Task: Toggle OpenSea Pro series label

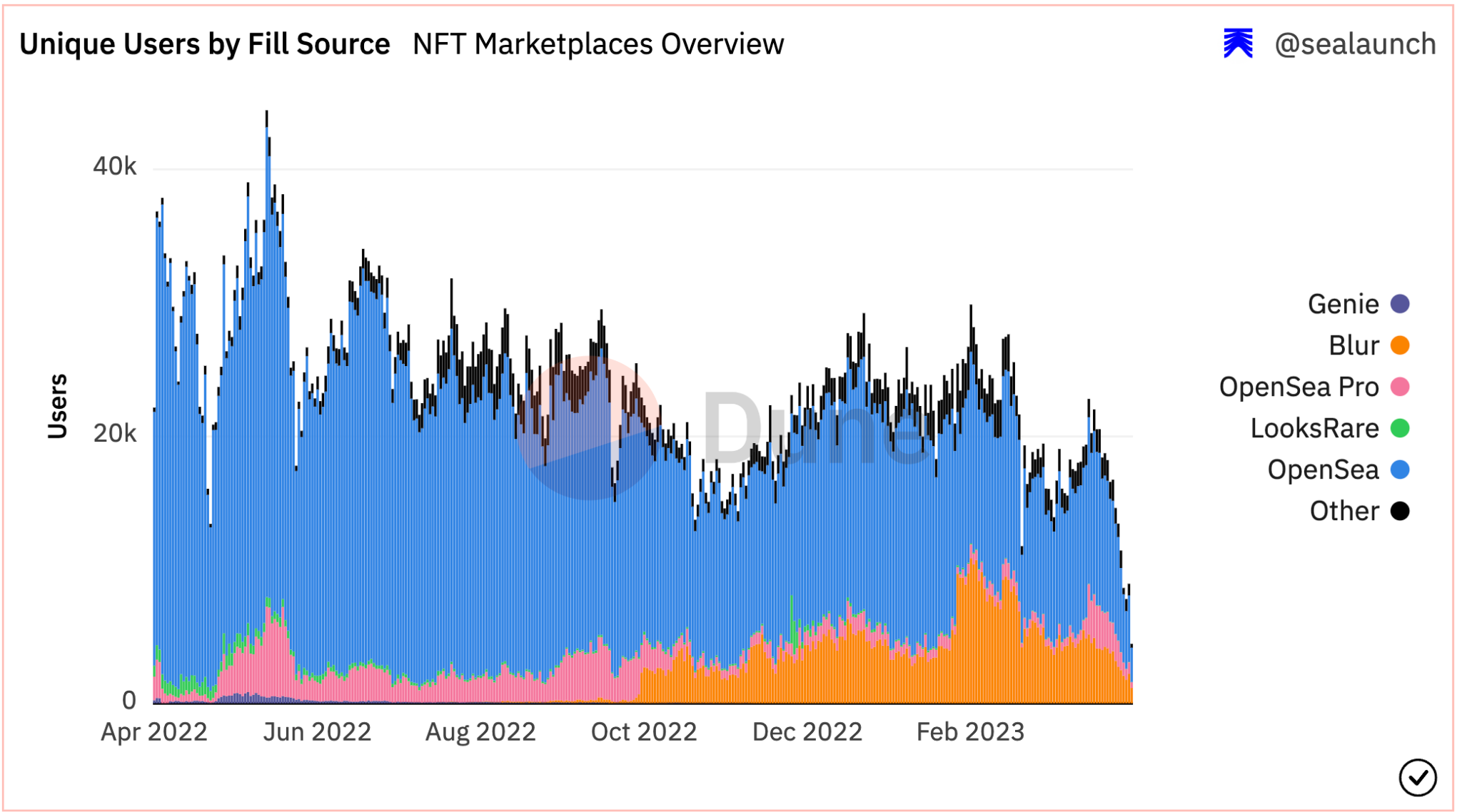Action: point(1299,387)
